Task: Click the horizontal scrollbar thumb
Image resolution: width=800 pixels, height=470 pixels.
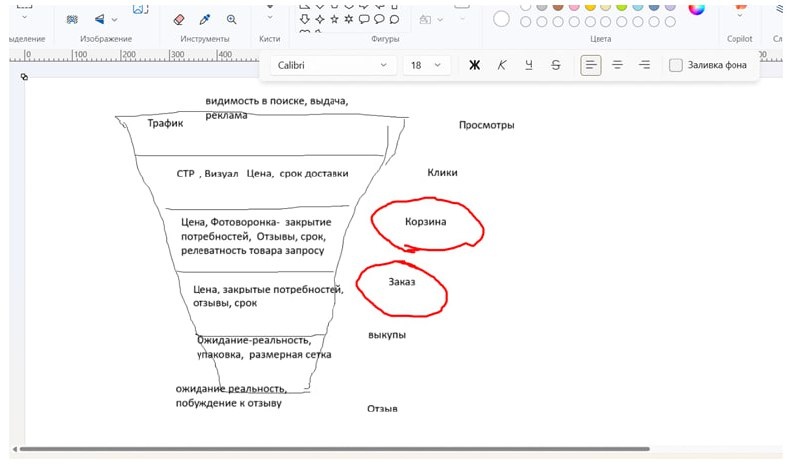Action: (x=335, y=449)
